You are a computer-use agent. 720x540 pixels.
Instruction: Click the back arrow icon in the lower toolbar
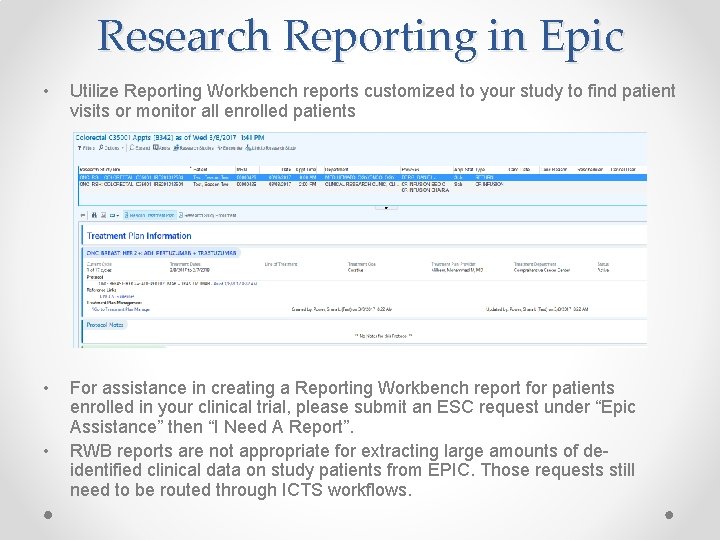83,215
